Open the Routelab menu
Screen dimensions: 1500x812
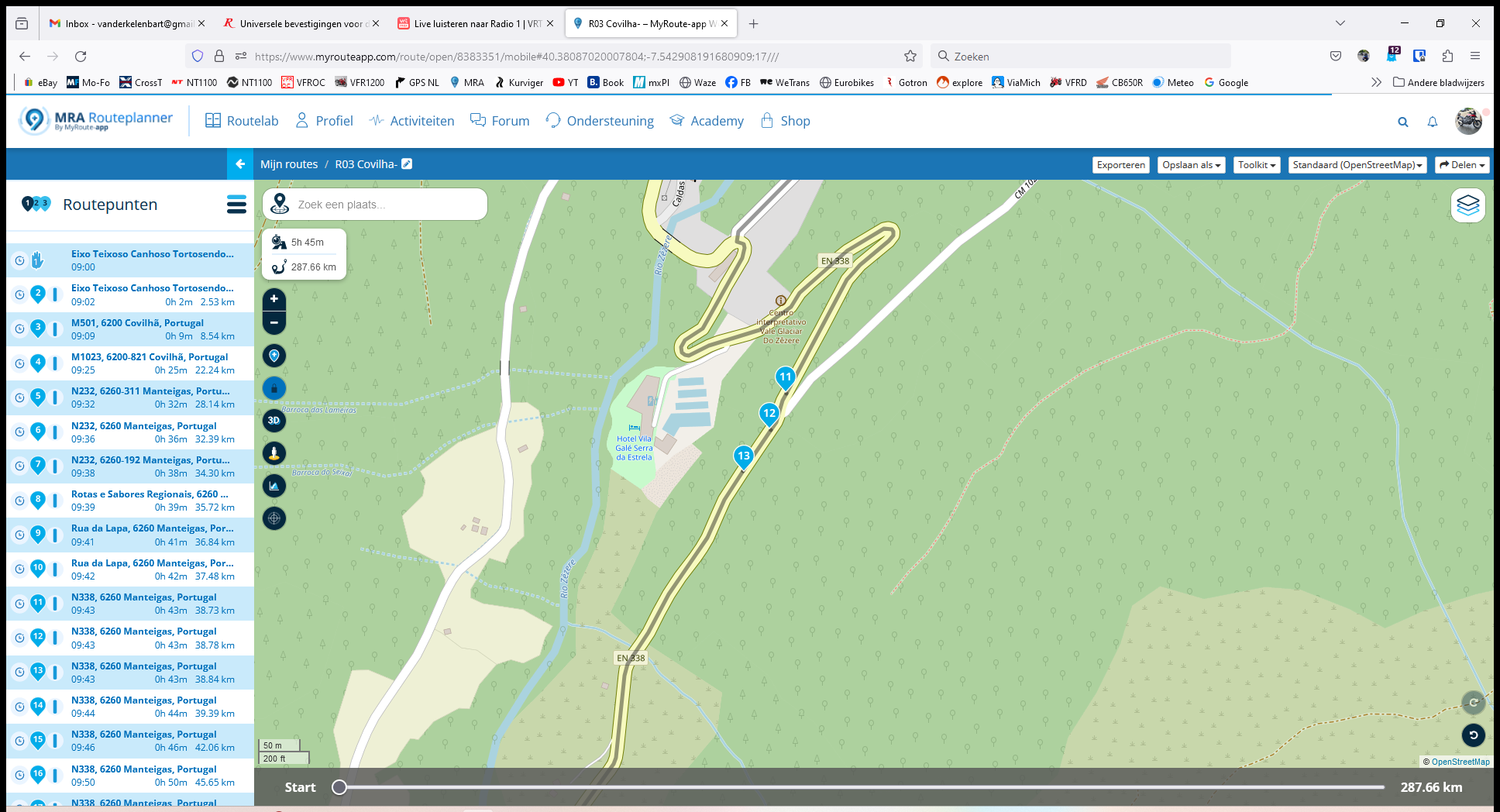coord(242,121)
